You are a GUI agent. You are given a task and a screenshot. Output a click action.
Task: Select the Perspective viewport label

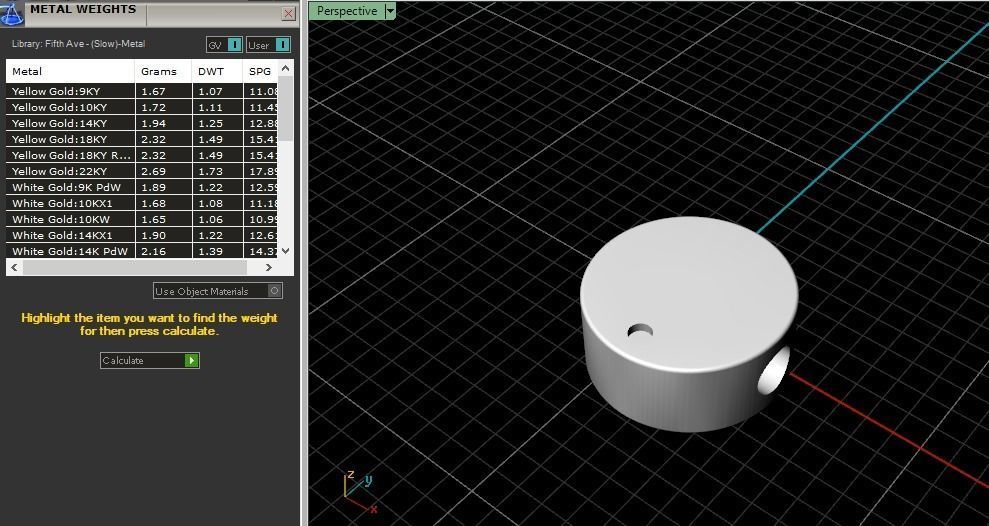pos(346,11)
